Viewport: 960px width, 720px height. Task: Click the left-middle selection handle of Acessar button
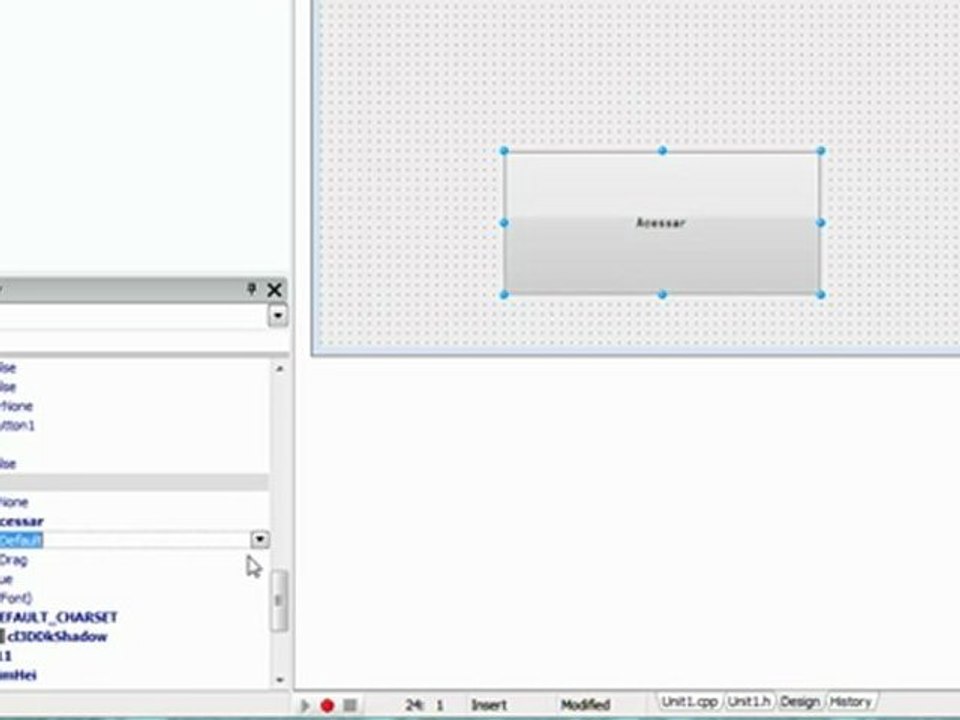pos(504,223)
